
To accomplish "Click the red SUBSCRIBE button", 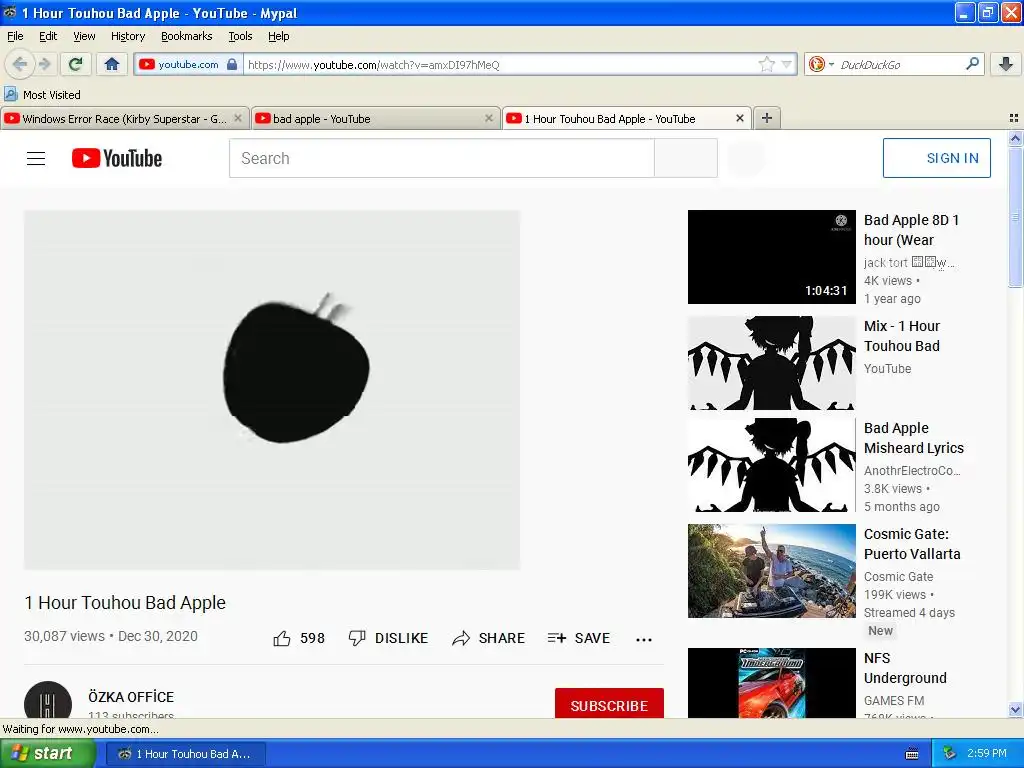I will [x=609, y=703].
